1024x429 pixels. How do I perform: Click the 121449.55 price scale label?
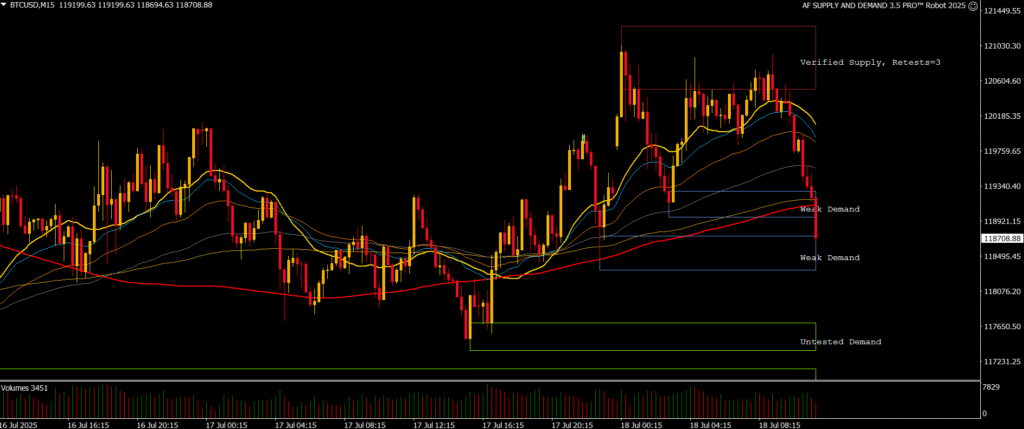(x=1001, y=11)
